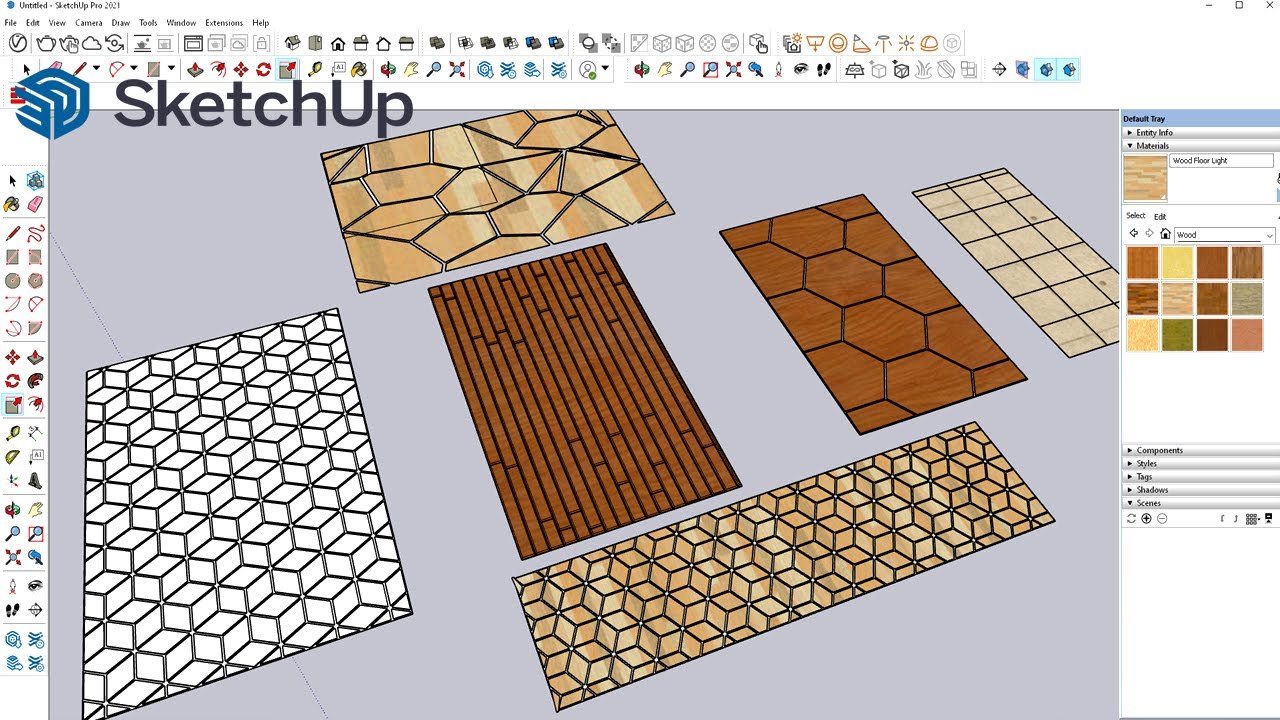Remove scene with minus button
Viewport: 1280px width, 720px height.
pyautogui.click(x=1162, y=518)
